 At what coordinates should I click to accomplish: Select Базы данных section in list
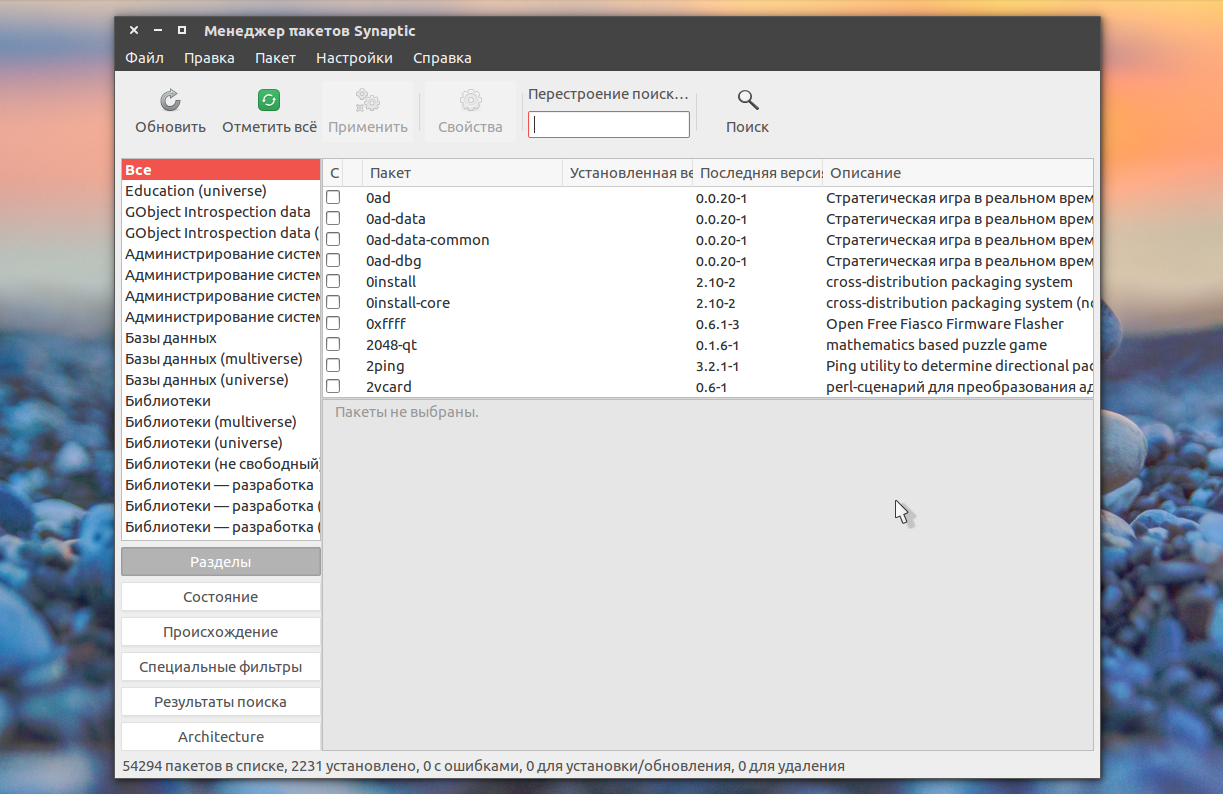pyautogui.click(x=171, y=338)
